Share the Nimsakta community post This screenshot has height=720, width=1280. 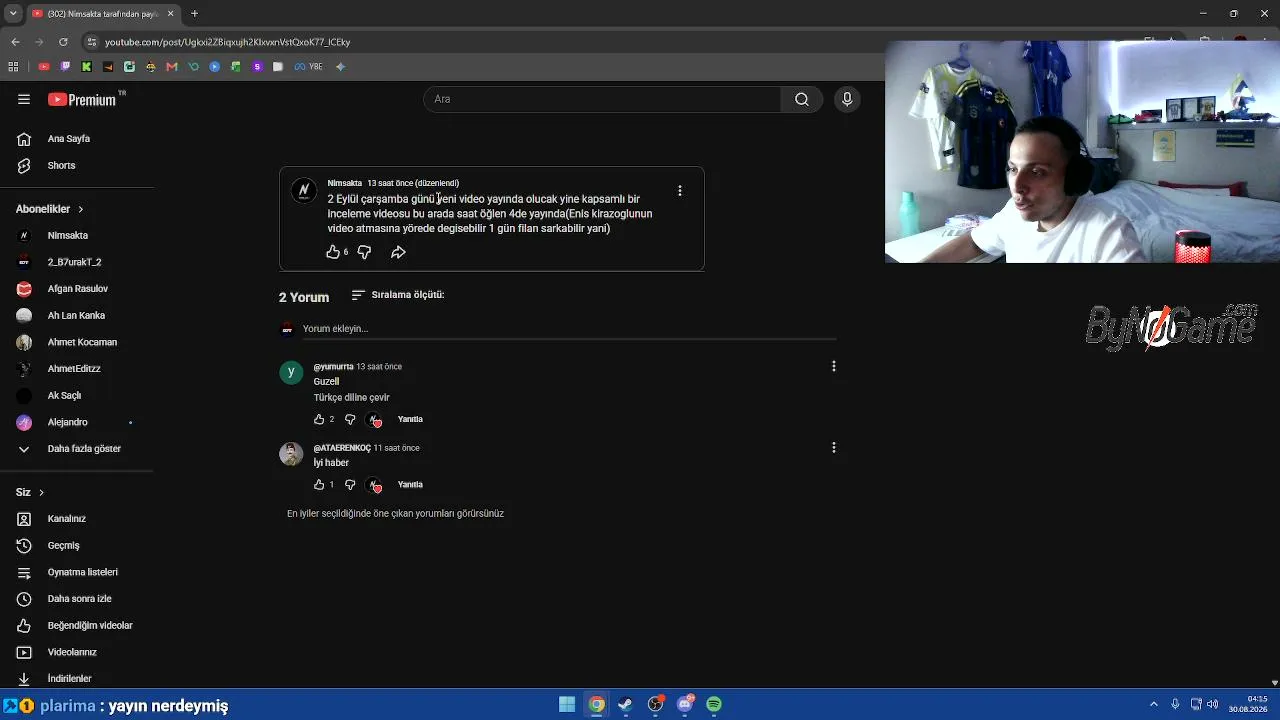click(398, 252)
